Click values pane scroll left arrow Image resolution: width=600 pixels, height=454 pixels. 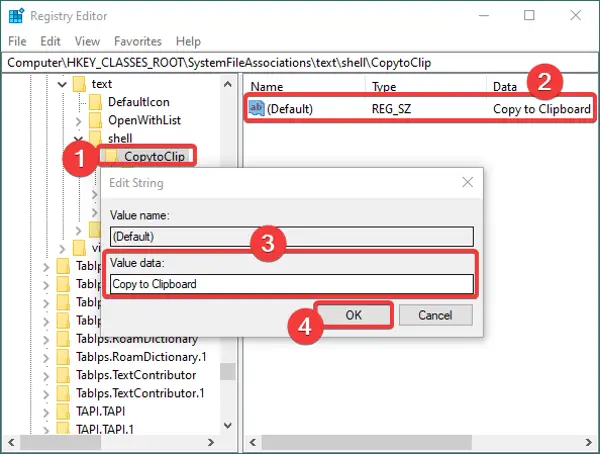click(x=252, y=443)
